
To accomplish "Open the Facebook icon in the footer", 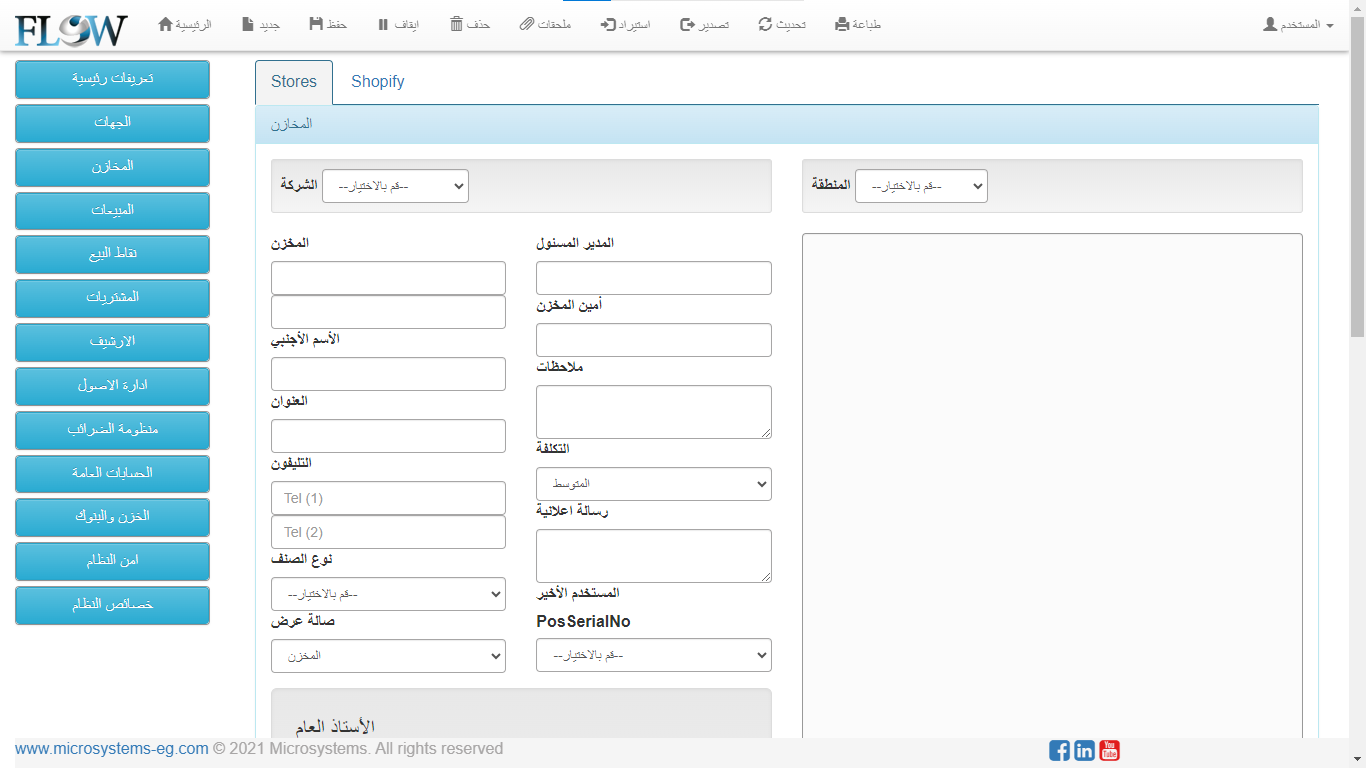I will (x=1059, y=750).
